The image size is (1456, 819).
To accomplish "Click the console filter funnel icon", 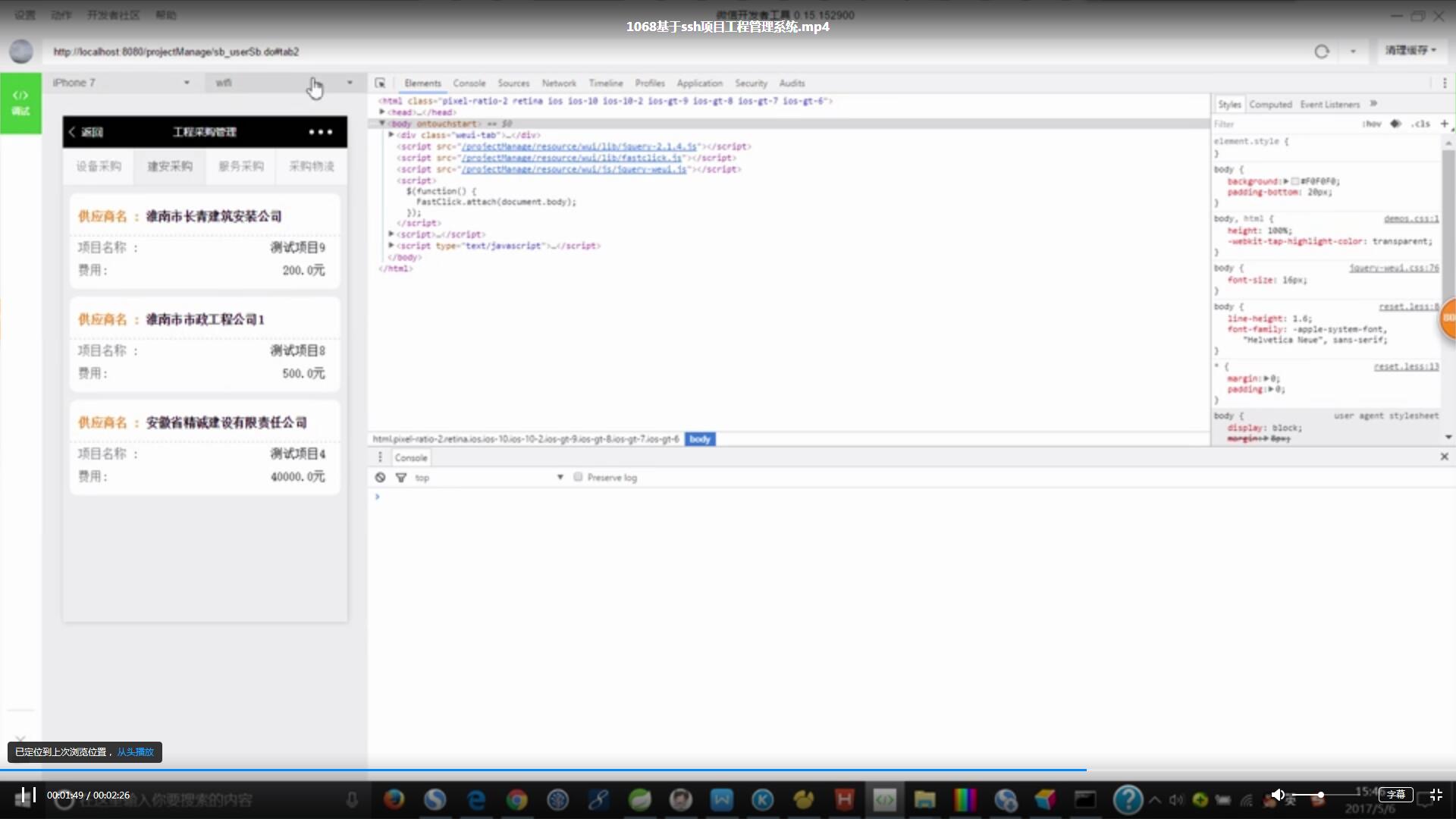I will (x=401, y=477).
